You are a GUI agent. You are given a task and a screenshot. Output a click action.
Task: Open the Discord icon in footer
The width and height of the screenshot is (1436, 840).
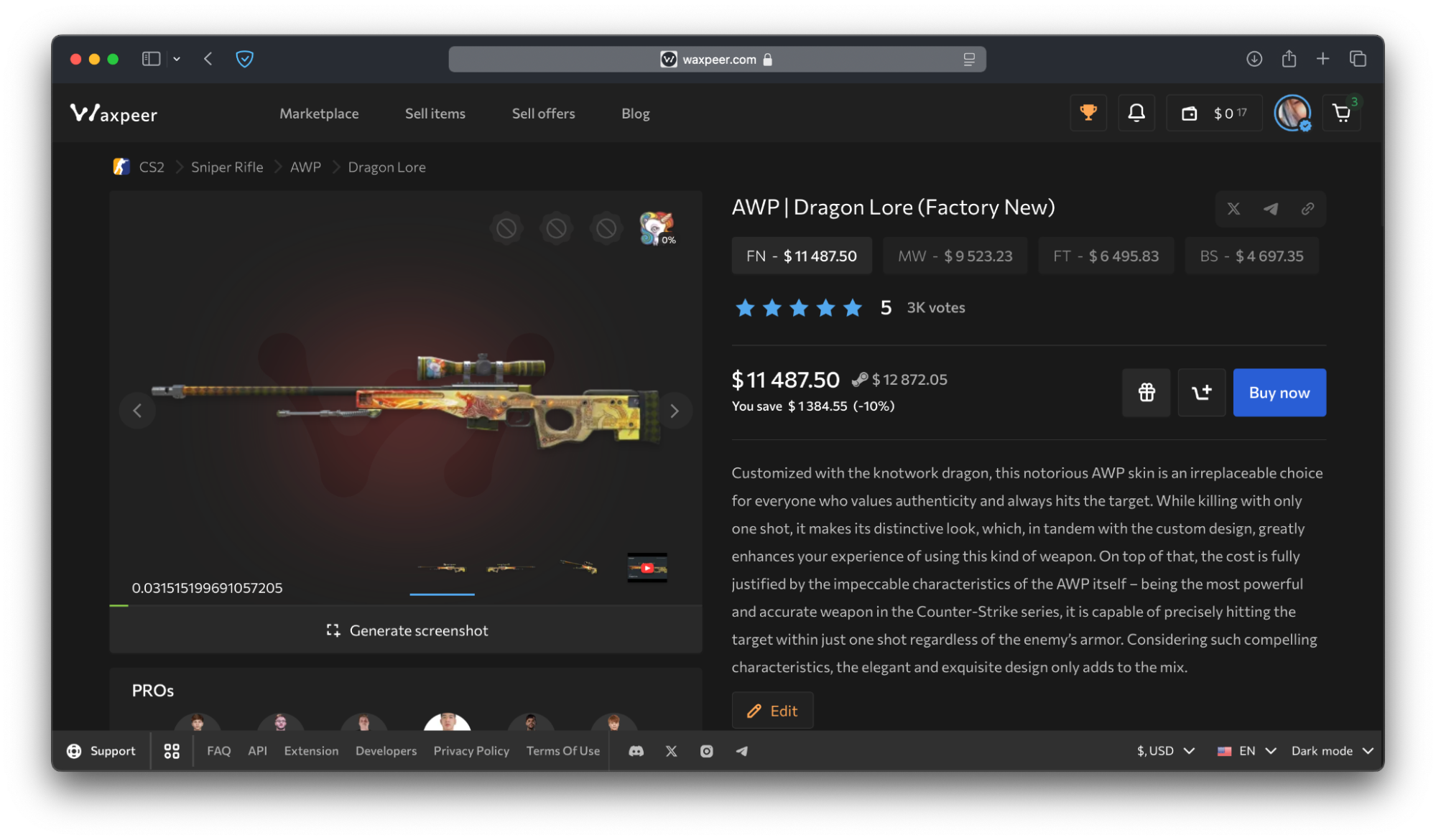point(636,751)
